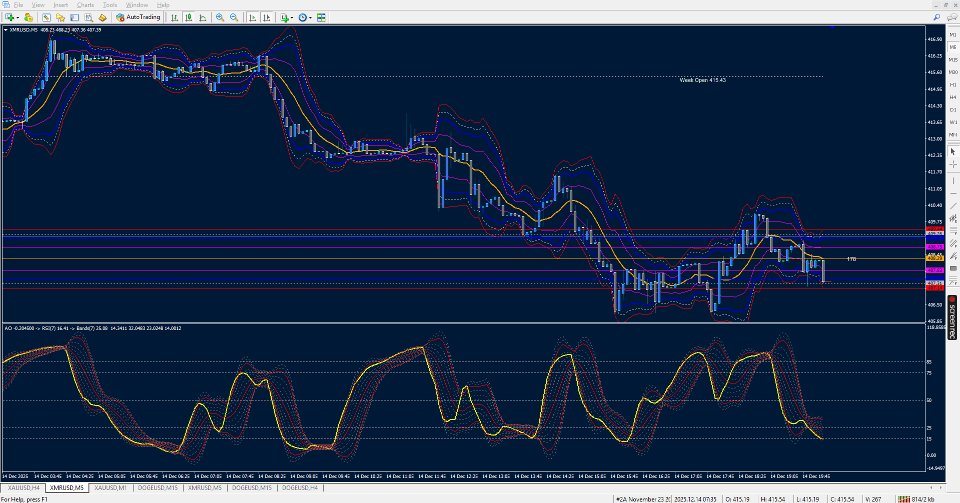
Task: Open the chart Templates icon
Action: click(x=321, y=17)
